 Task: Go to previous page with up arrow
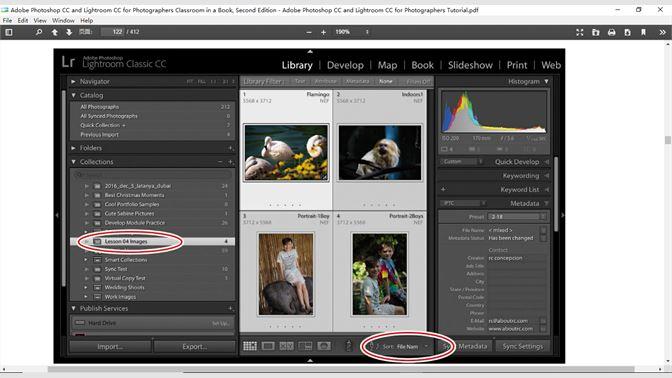point(55,32)
